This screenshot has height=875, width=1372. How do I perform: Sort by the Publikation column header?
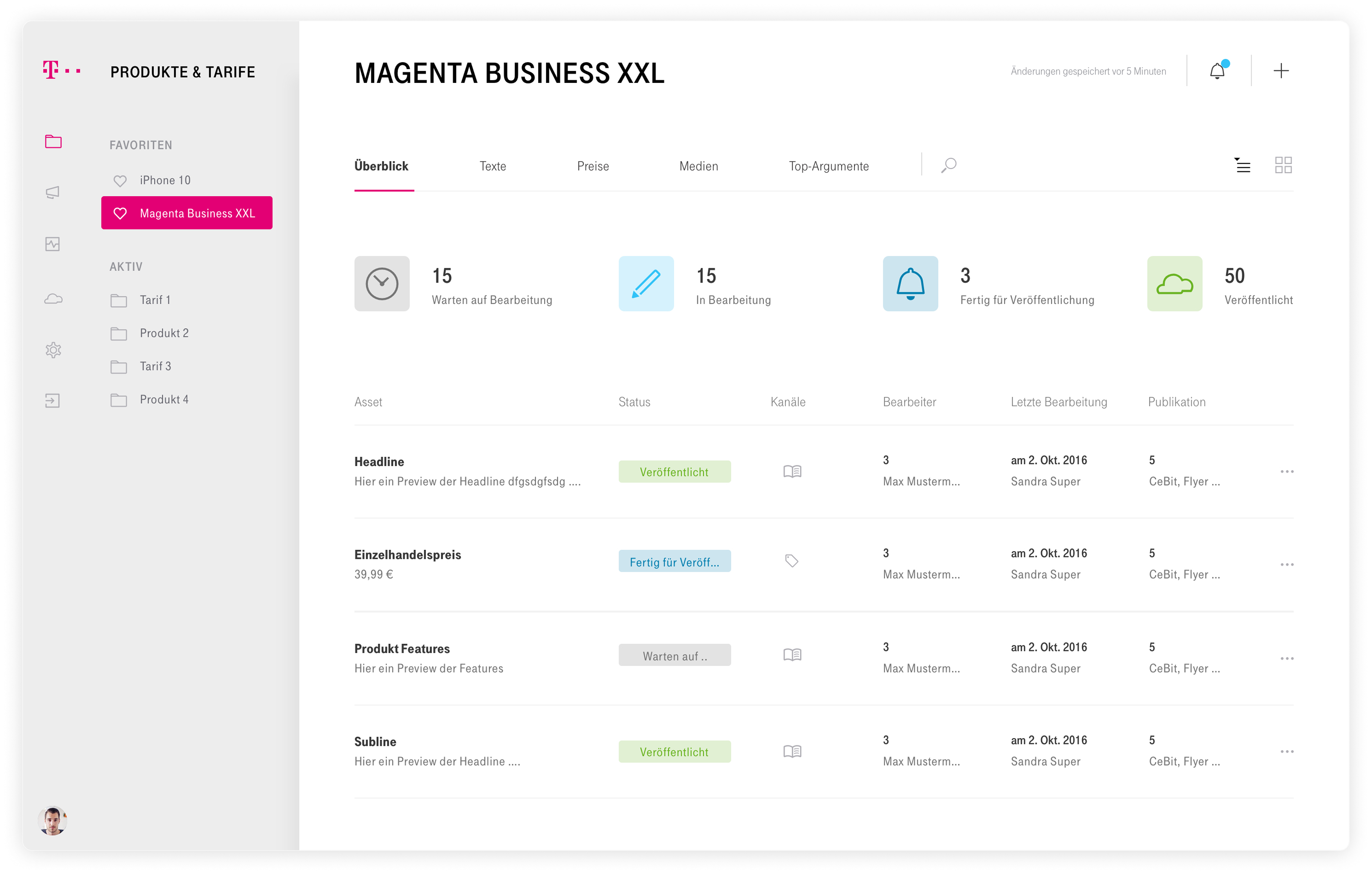pyautogui.click(x=1177, y=402)
